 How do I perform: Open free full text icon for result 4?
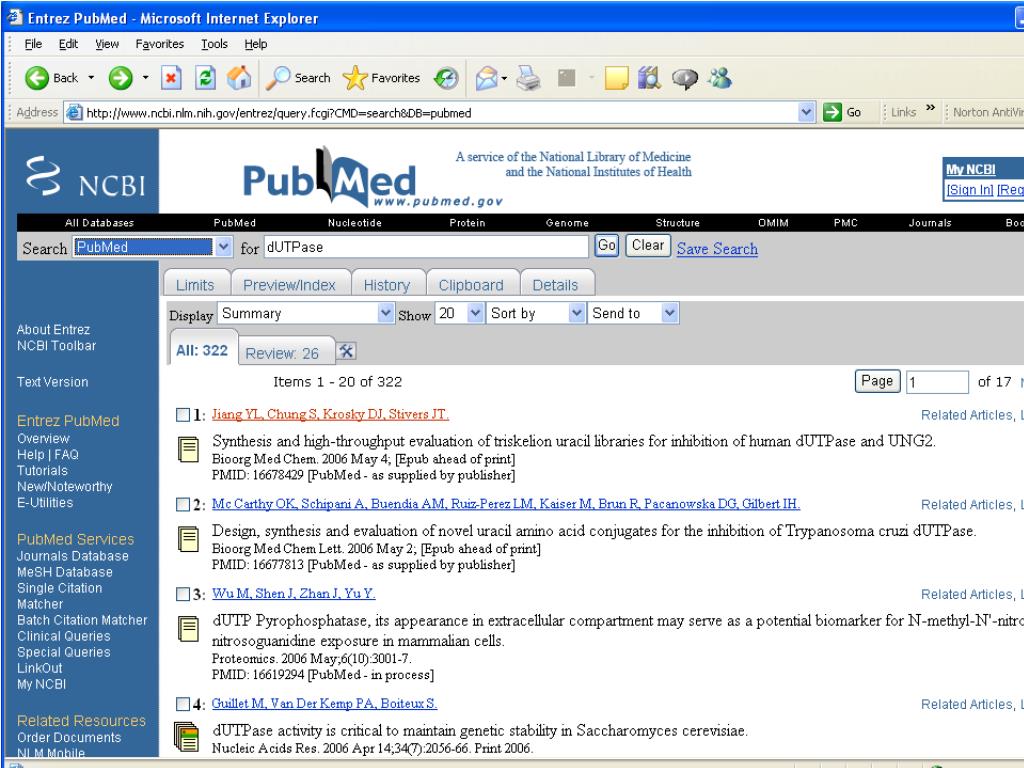tap(187, 737)
